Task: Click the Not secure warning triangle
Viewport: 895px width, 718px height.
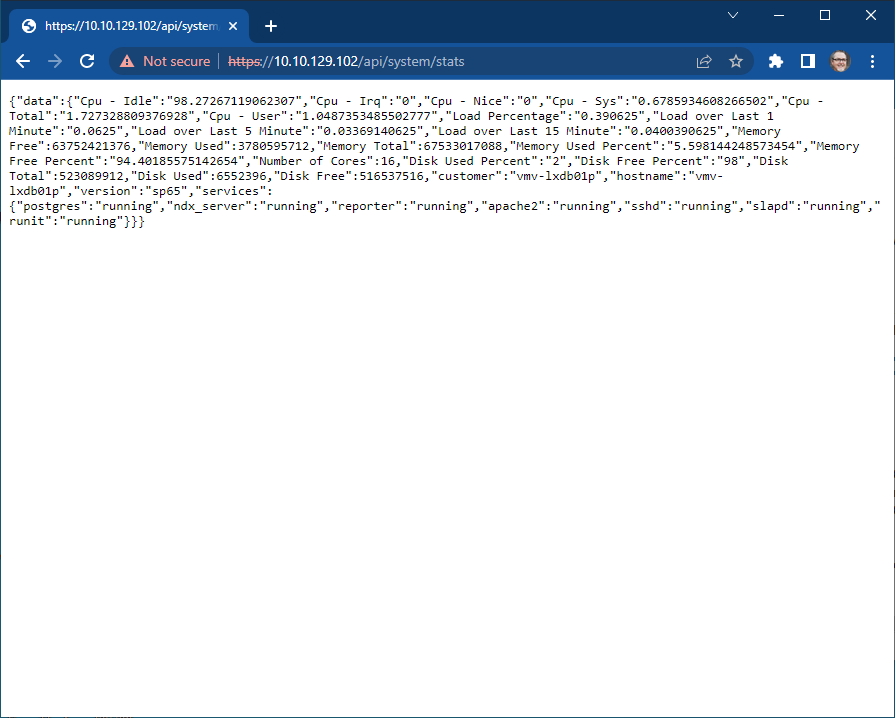Action: click(x=125, y=61)
